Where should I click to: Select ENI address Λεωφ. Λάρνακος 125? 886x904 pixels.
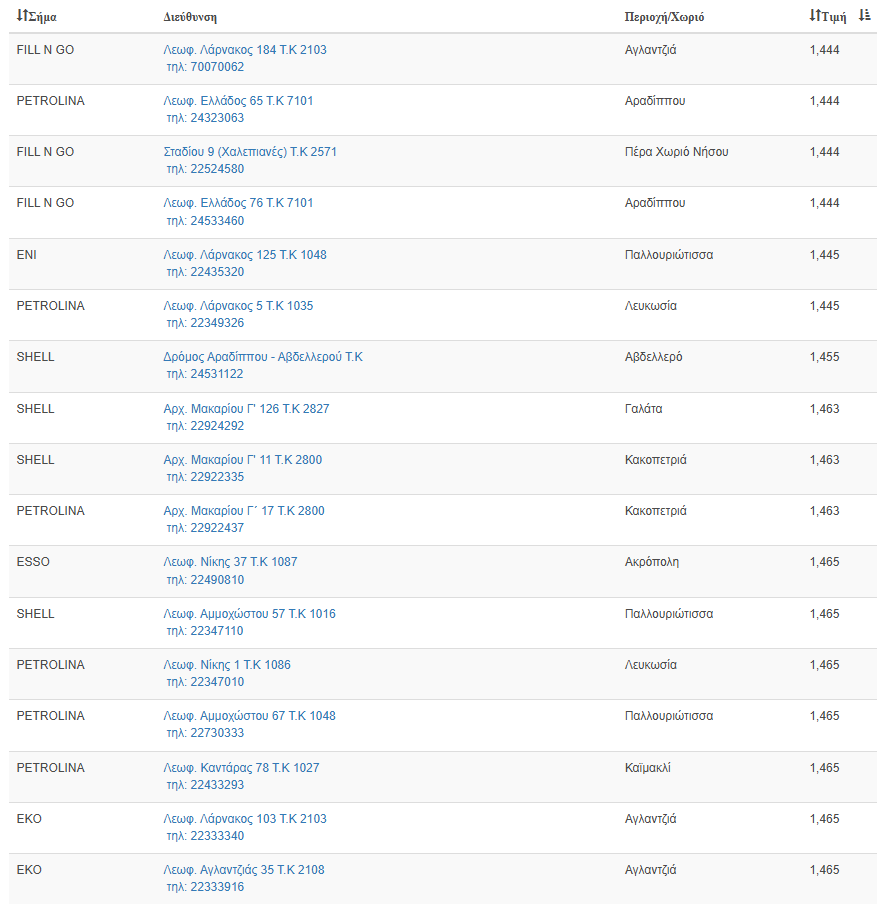[x=245, y=255]
